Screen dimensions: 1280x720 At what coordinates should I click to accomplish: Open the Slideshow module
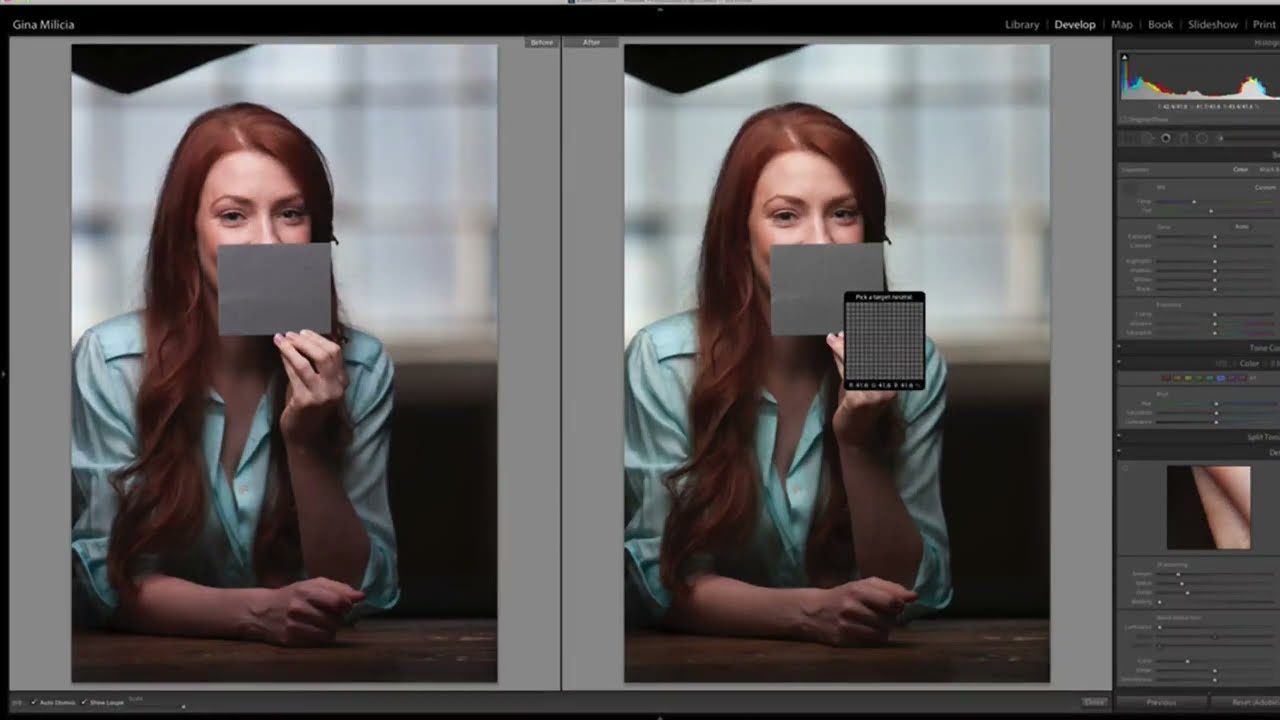coord(1213,24)
